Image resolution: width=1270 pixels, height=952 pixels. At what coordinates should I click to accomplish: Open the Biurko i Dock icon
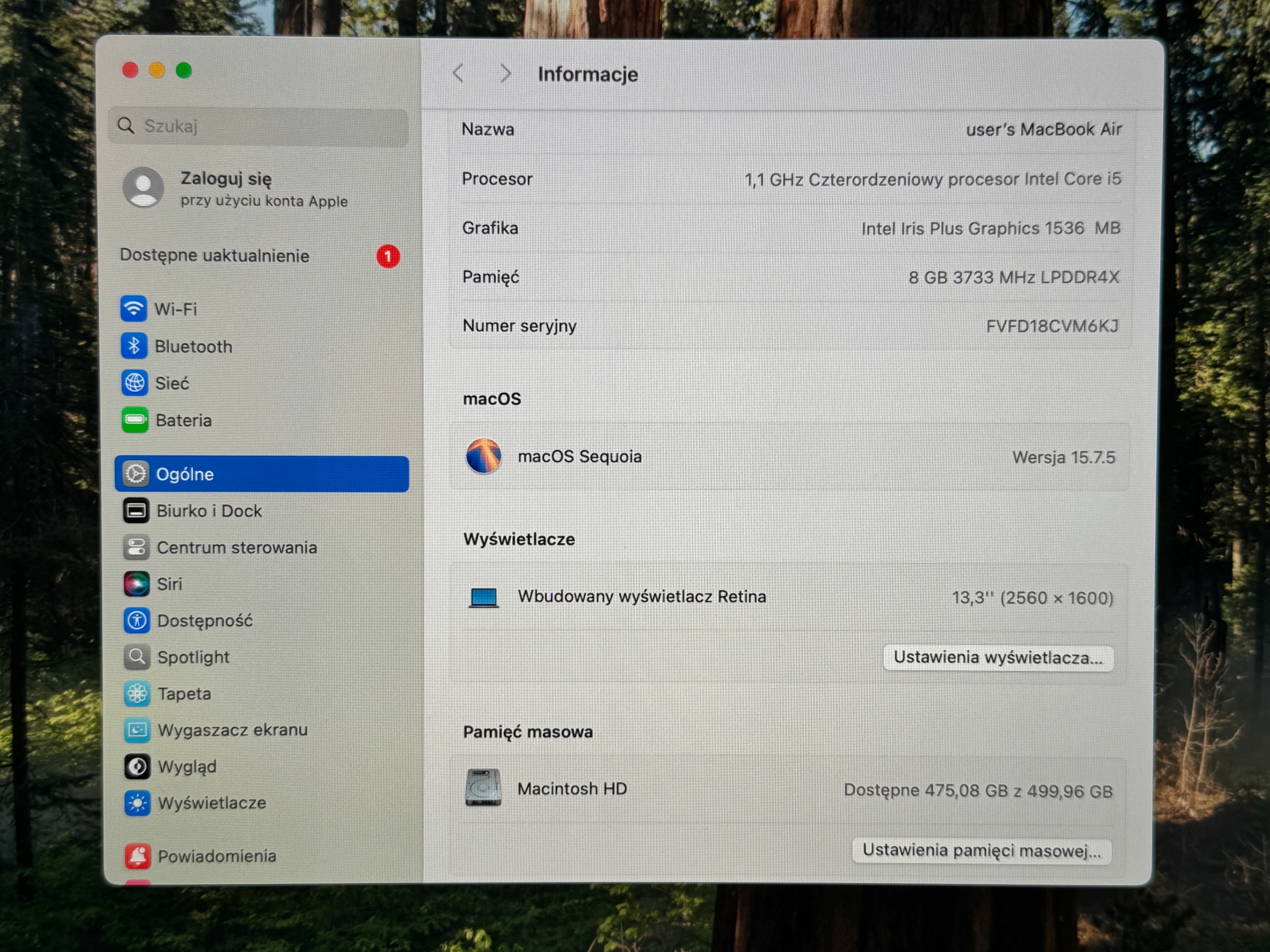136,511
